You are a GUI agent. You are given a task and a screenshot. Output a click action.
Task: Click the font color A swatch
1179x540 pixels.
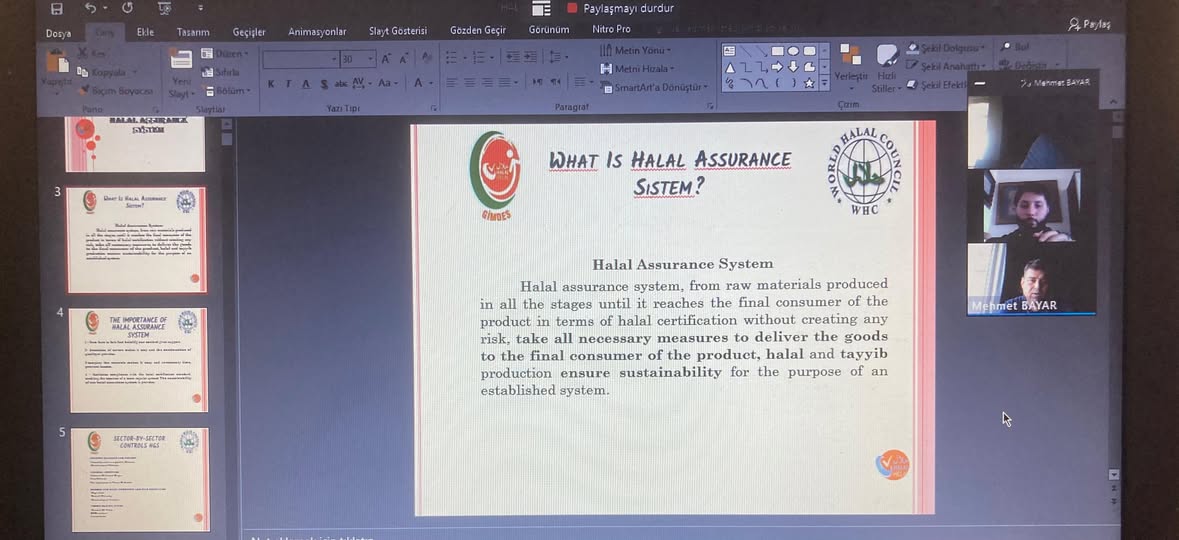pos(419,83)
